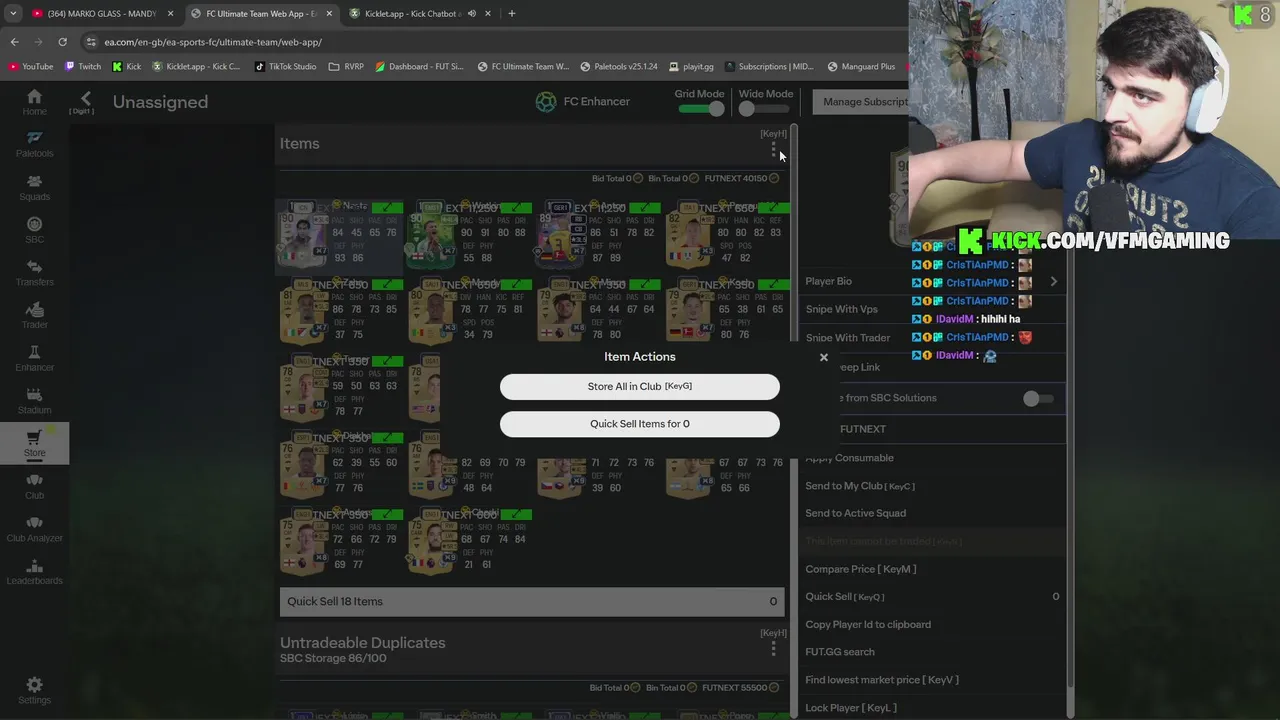Choose Send to My Club action
The height and width of the screenshot is (720, 1280).
tap(860, 486)
